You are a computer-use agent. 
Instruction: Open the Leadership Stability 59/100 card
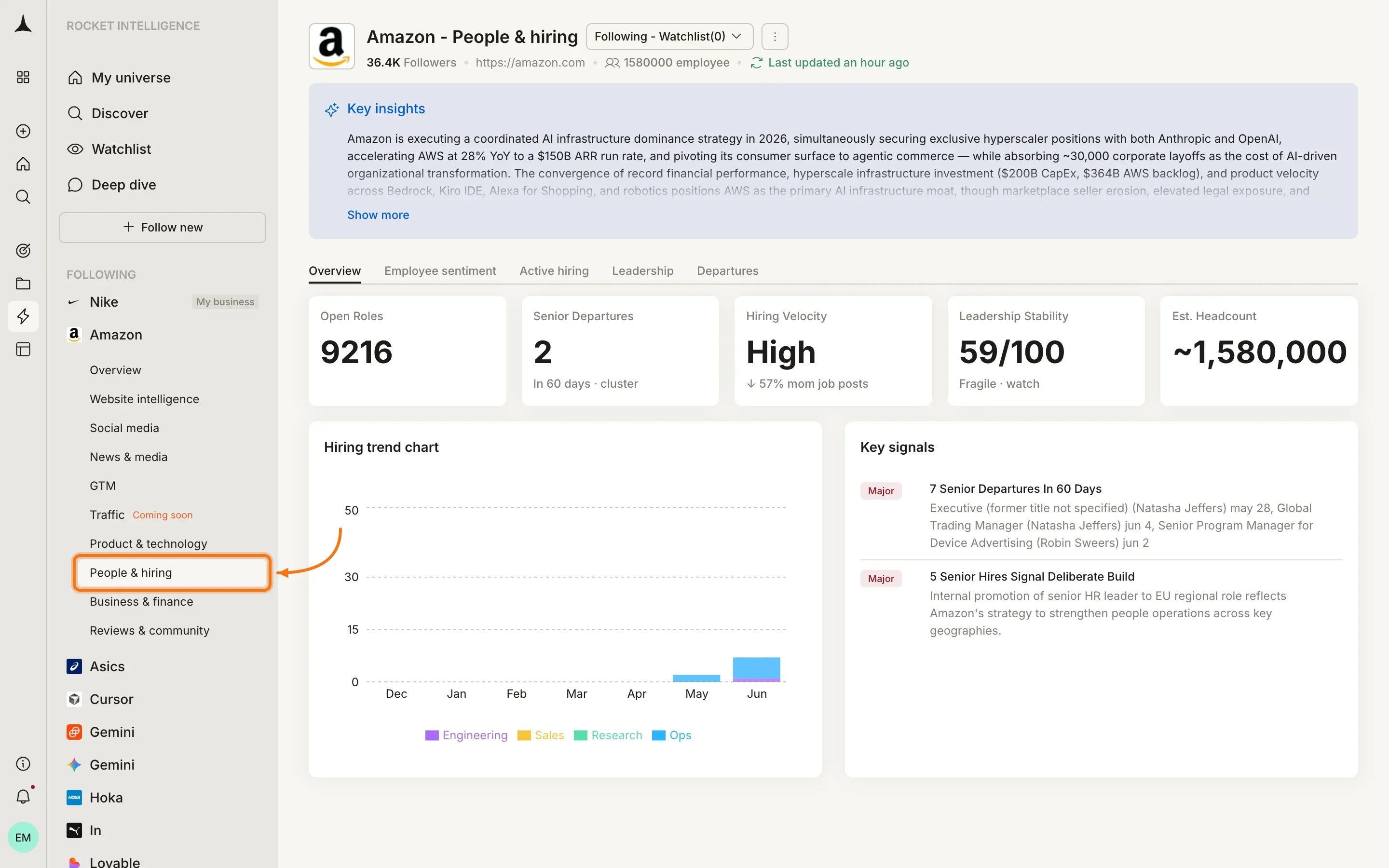[x=1046, y=351]
